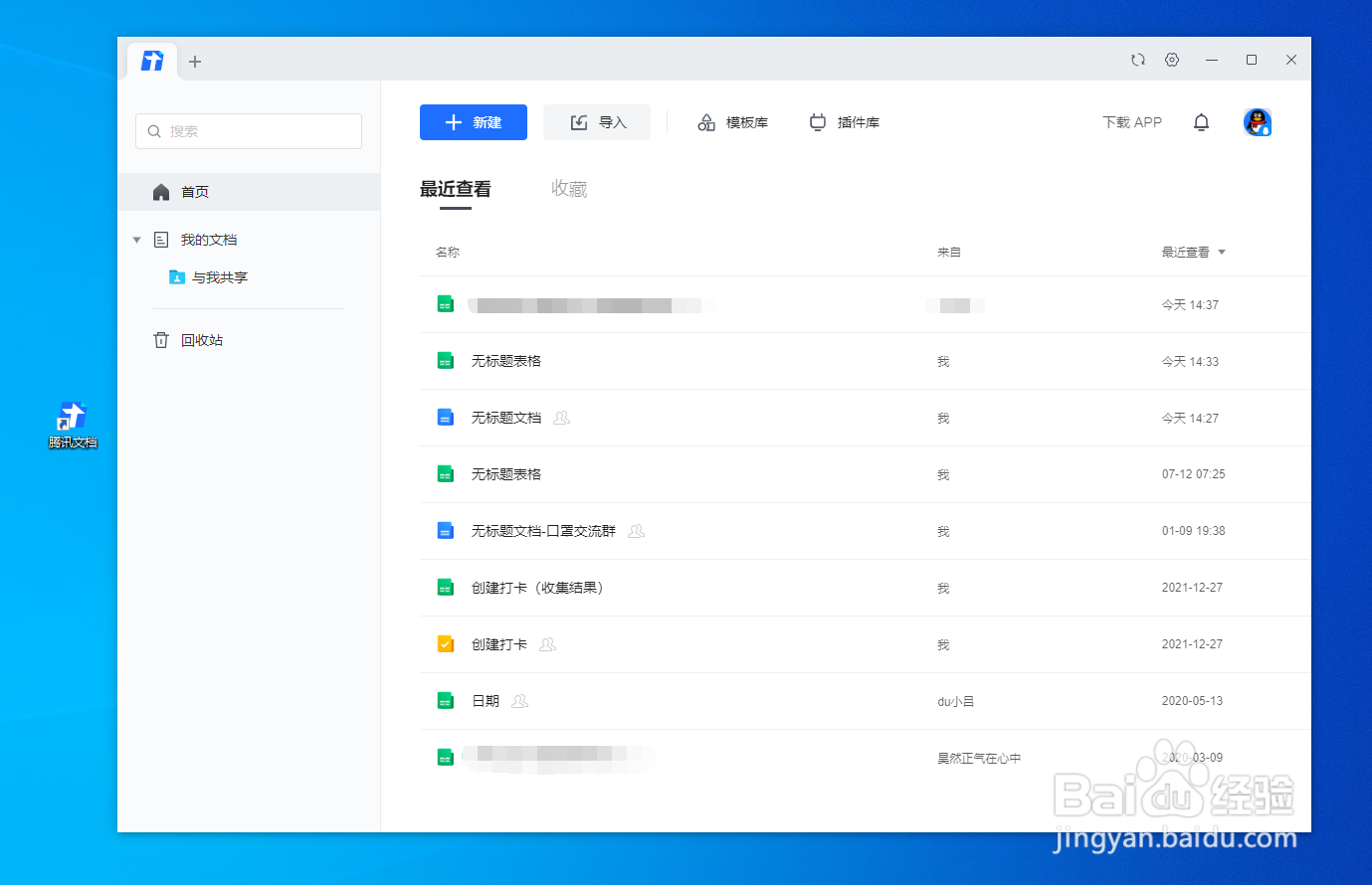
Task: Click the 导入 import button
Action: 597,122
